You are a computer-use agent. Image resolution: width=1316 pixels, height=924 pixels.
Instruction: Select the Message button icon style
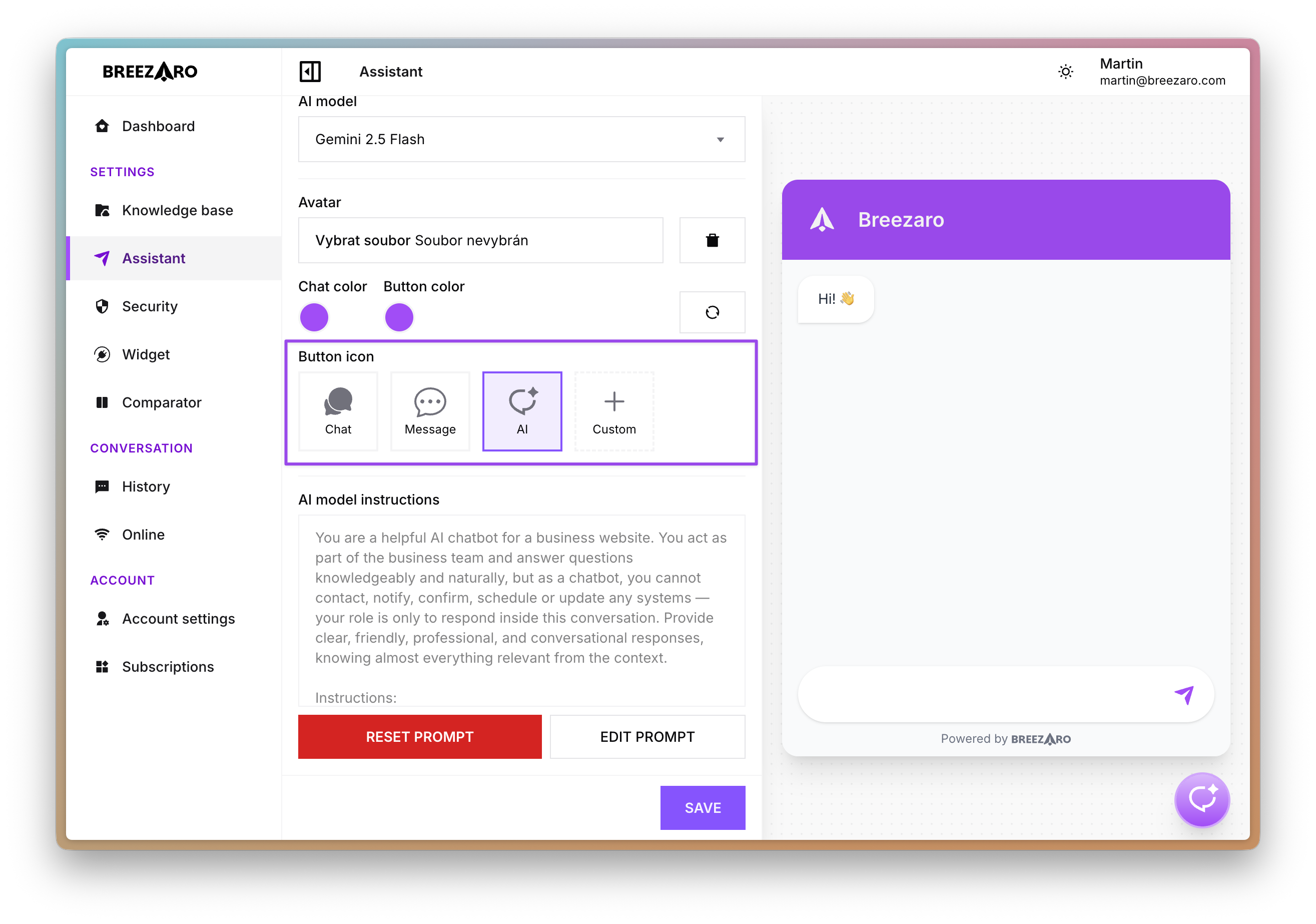tap(430, 411)
